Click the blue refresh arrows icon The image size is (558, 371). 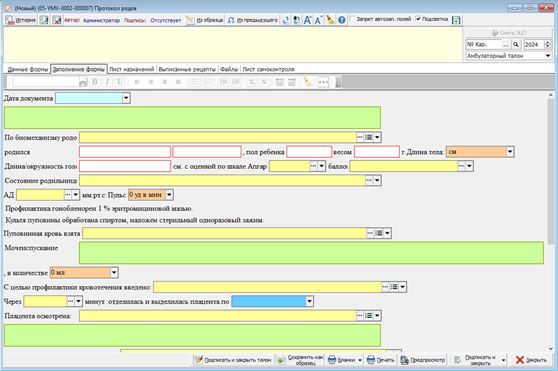(285, 20)
